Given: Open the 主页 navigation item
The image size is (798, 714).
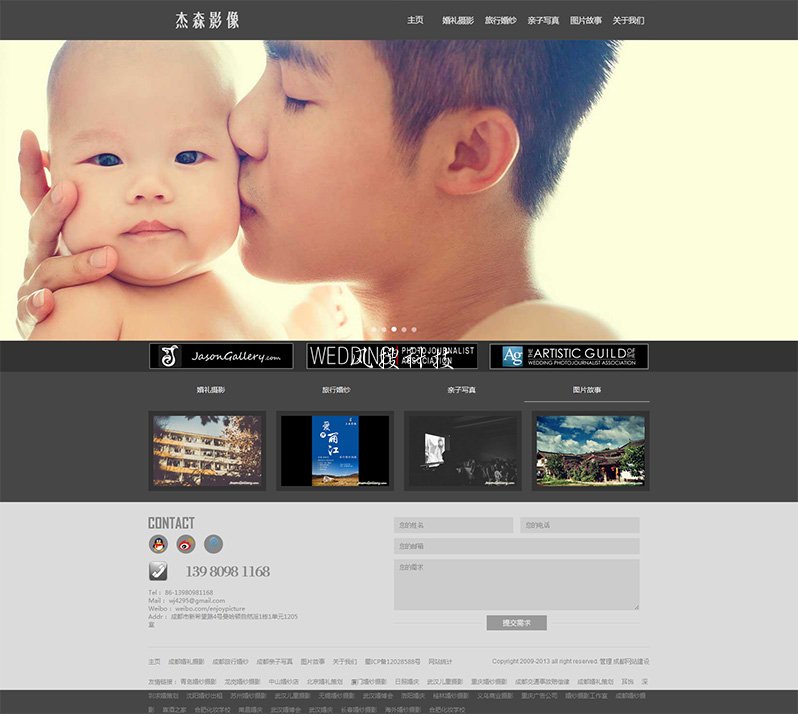Looking at the screenshot, I should (415, 20).
